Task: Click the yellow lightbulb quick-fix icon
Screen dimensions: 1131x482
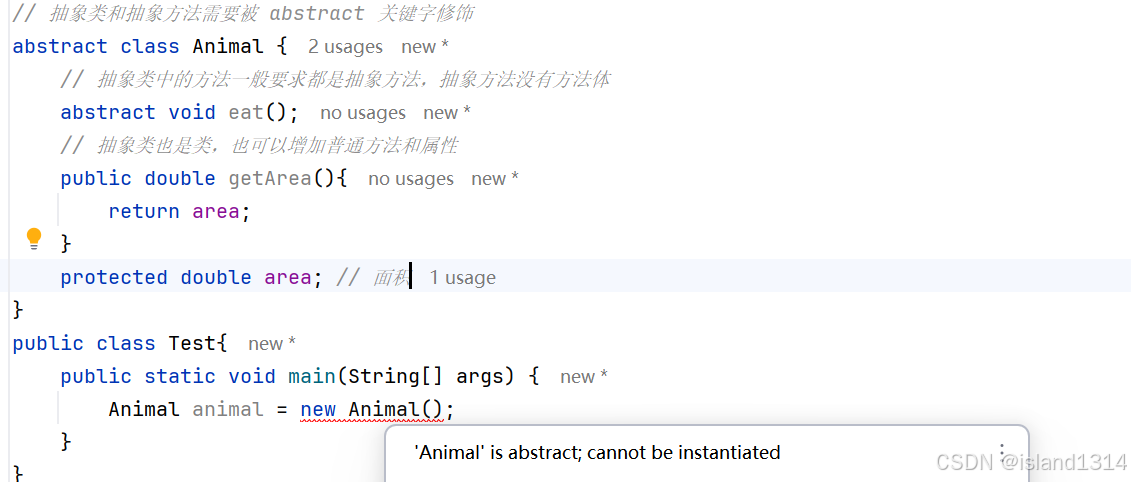Action: 34,239
